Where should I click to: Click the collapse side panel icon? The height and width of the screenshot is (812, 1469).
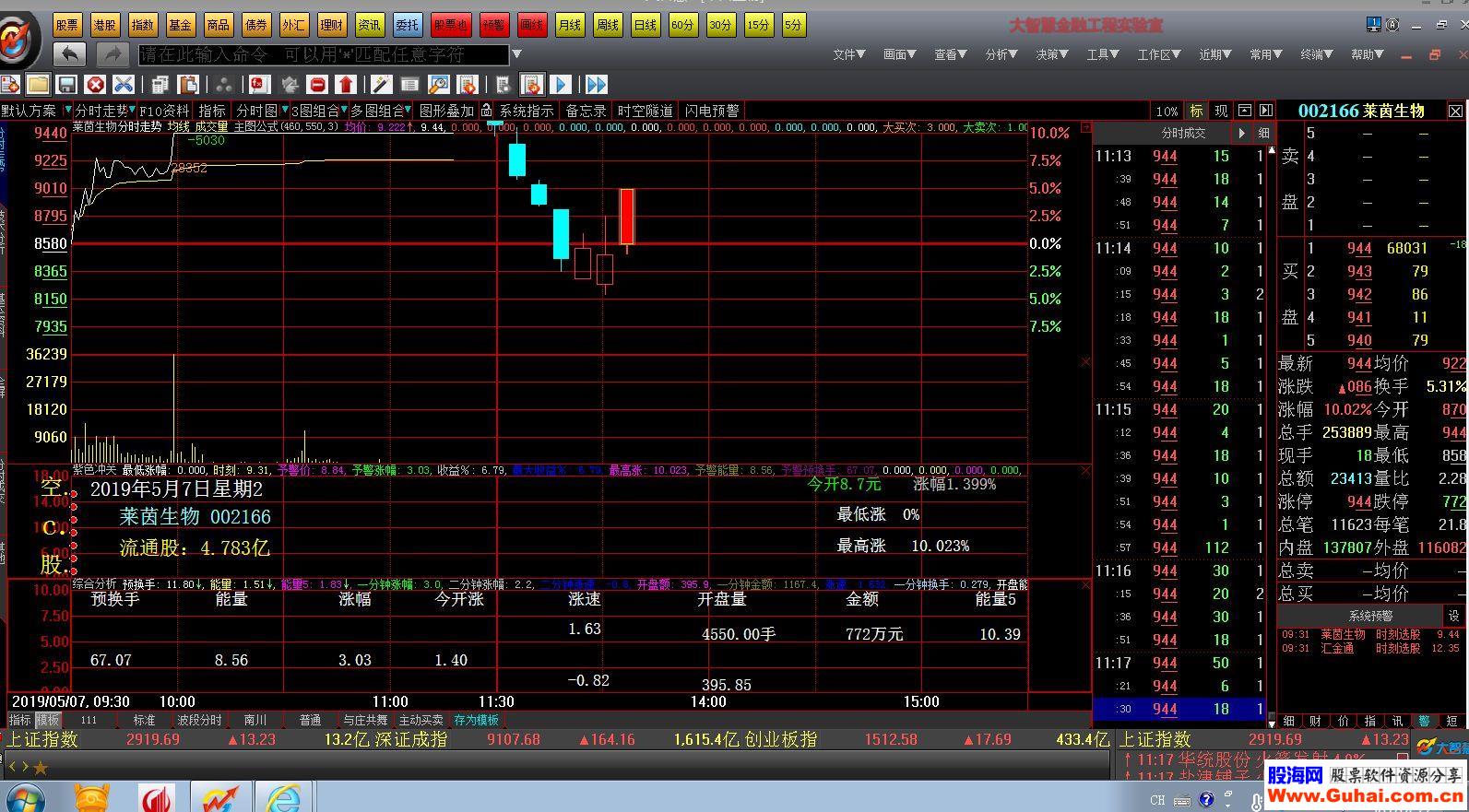pyautogui.click(x=1266, y=111)
